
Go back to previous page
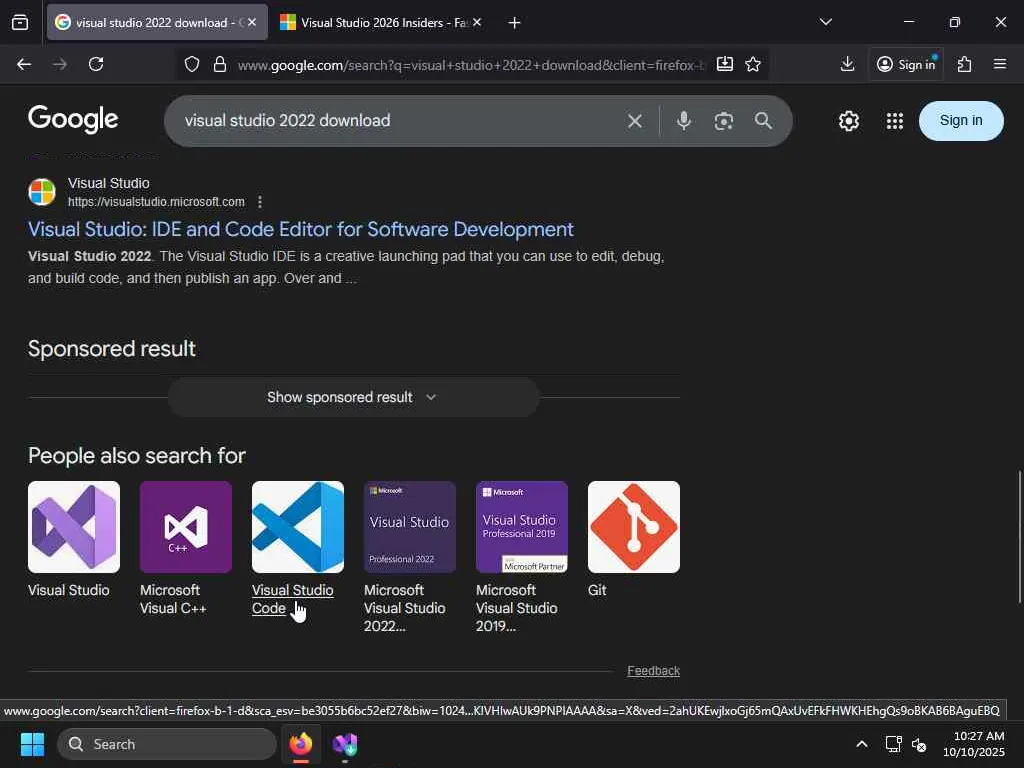click(x=24, y=64)
